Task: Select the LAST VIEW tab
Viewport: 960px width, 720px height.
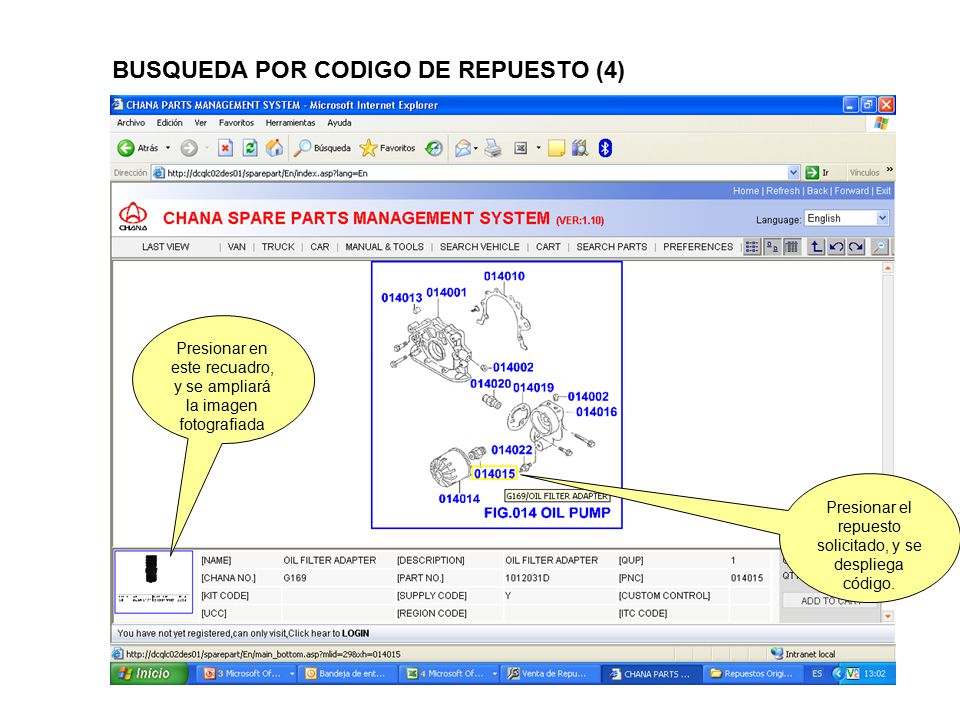Action: (x=165, y=247)
